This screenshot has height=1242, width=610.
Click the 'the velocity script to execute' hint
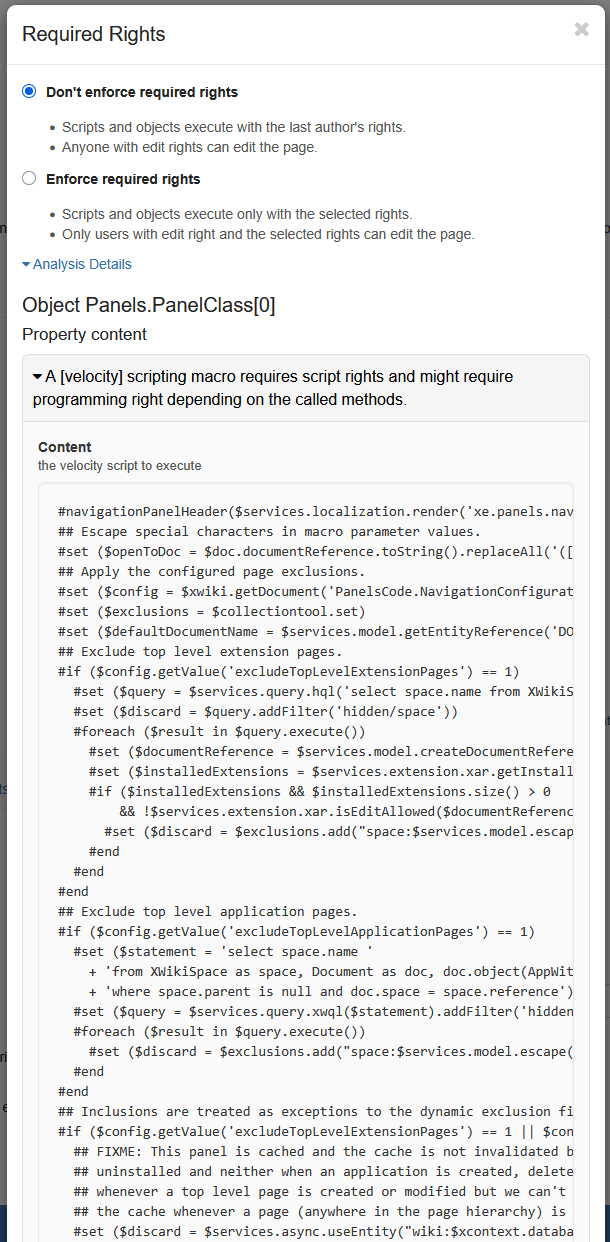click(120, 465)
